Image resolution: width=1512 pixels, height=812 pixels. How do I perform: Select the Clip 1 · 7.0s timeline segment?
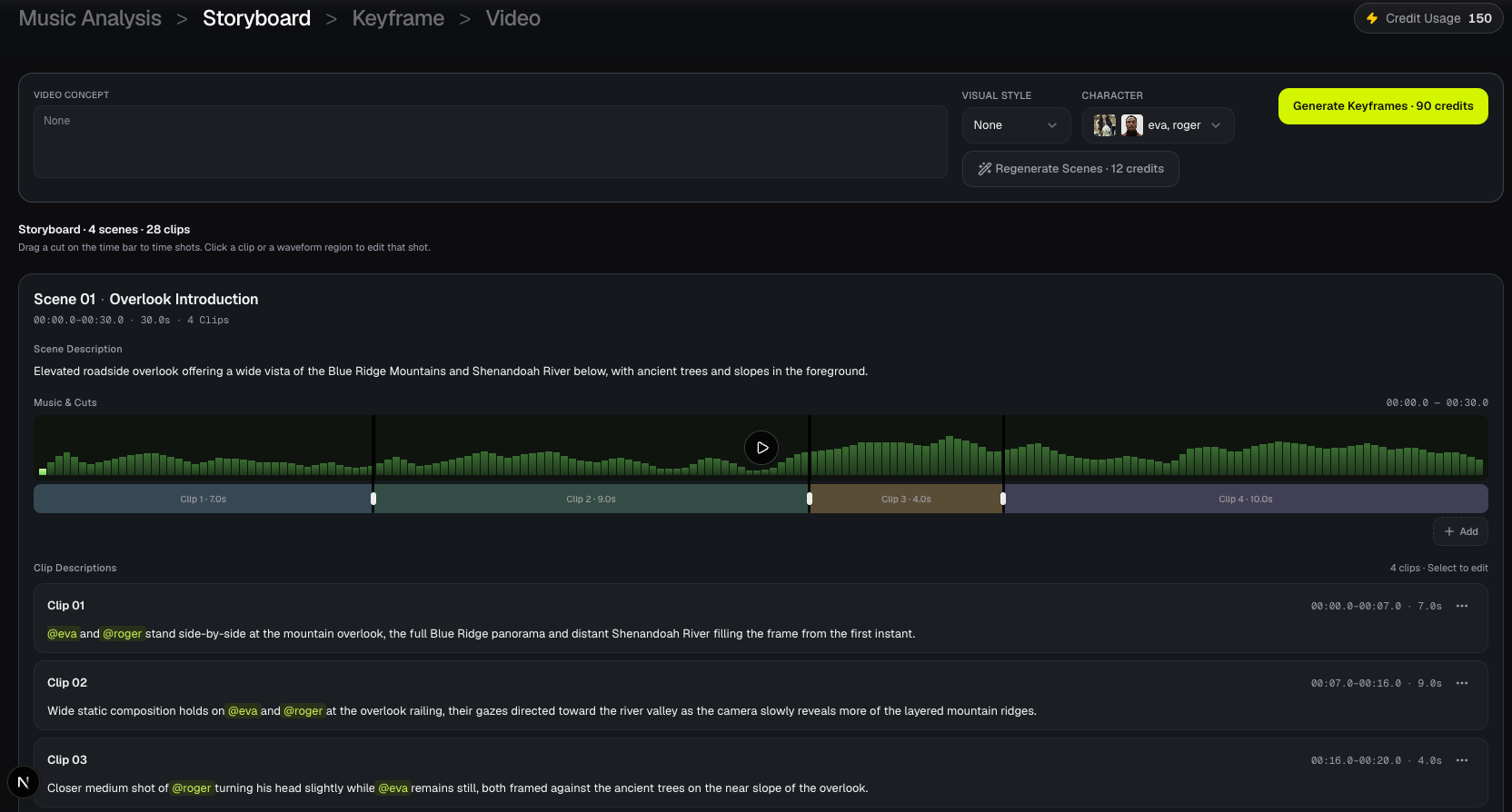pos(203,499)
